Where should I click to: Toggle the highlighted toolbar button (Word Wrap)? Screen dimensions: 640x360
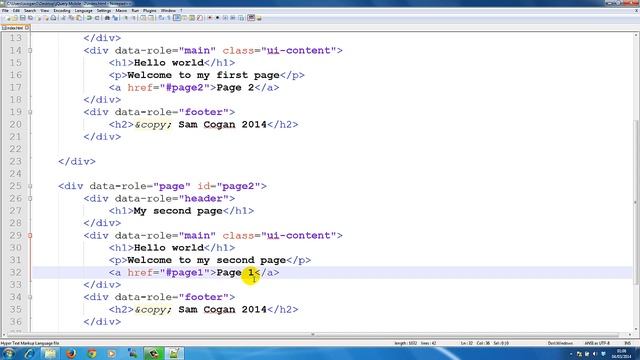176,18
